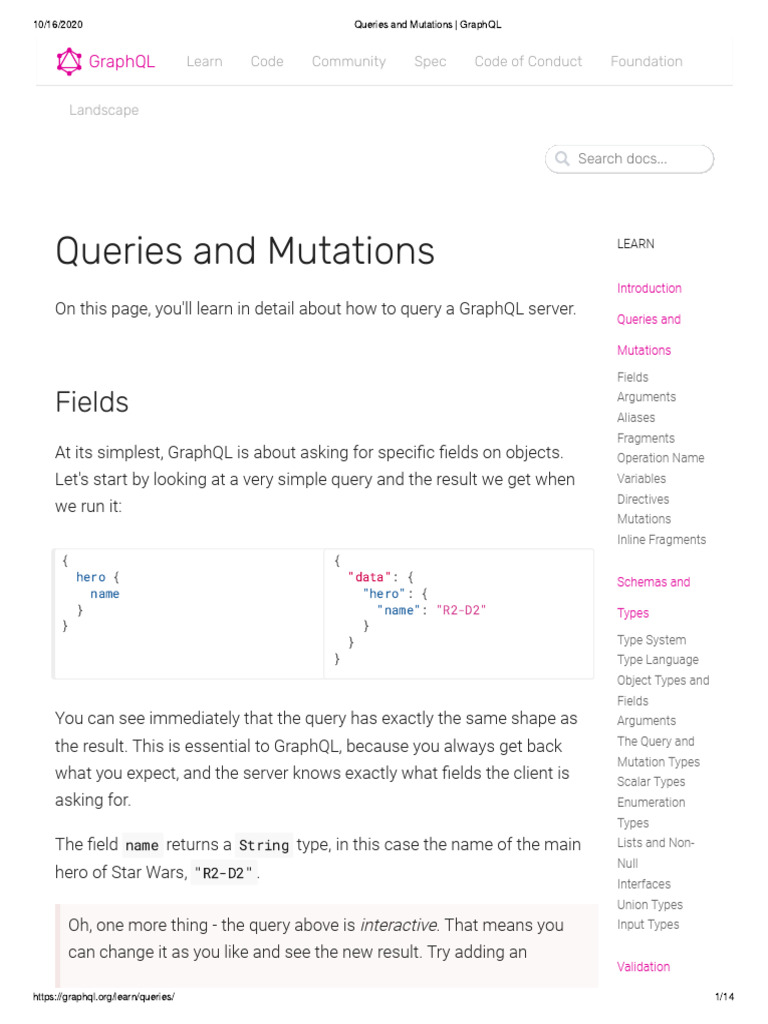This screenshot has width=768, height=1024.
Task: Visit the Foundation page
Action: (646, 62)
